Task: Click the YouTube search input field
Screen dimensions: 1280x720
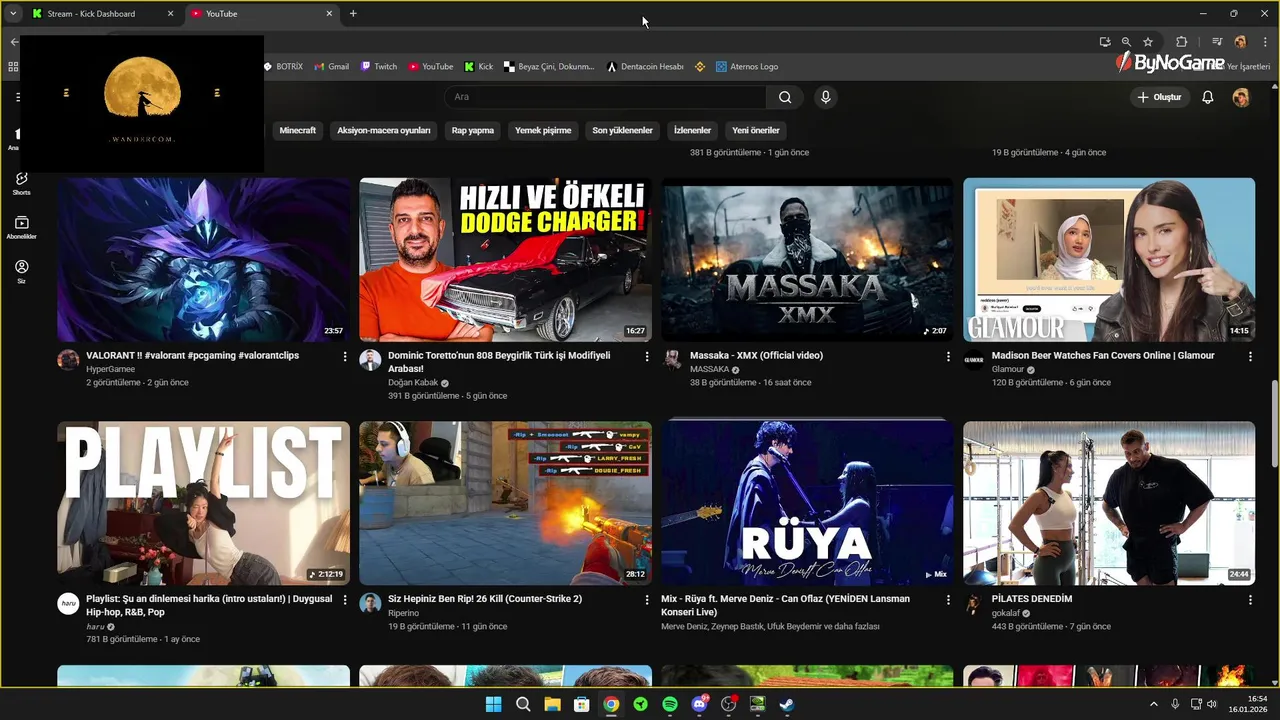Action: click(605, 97)
